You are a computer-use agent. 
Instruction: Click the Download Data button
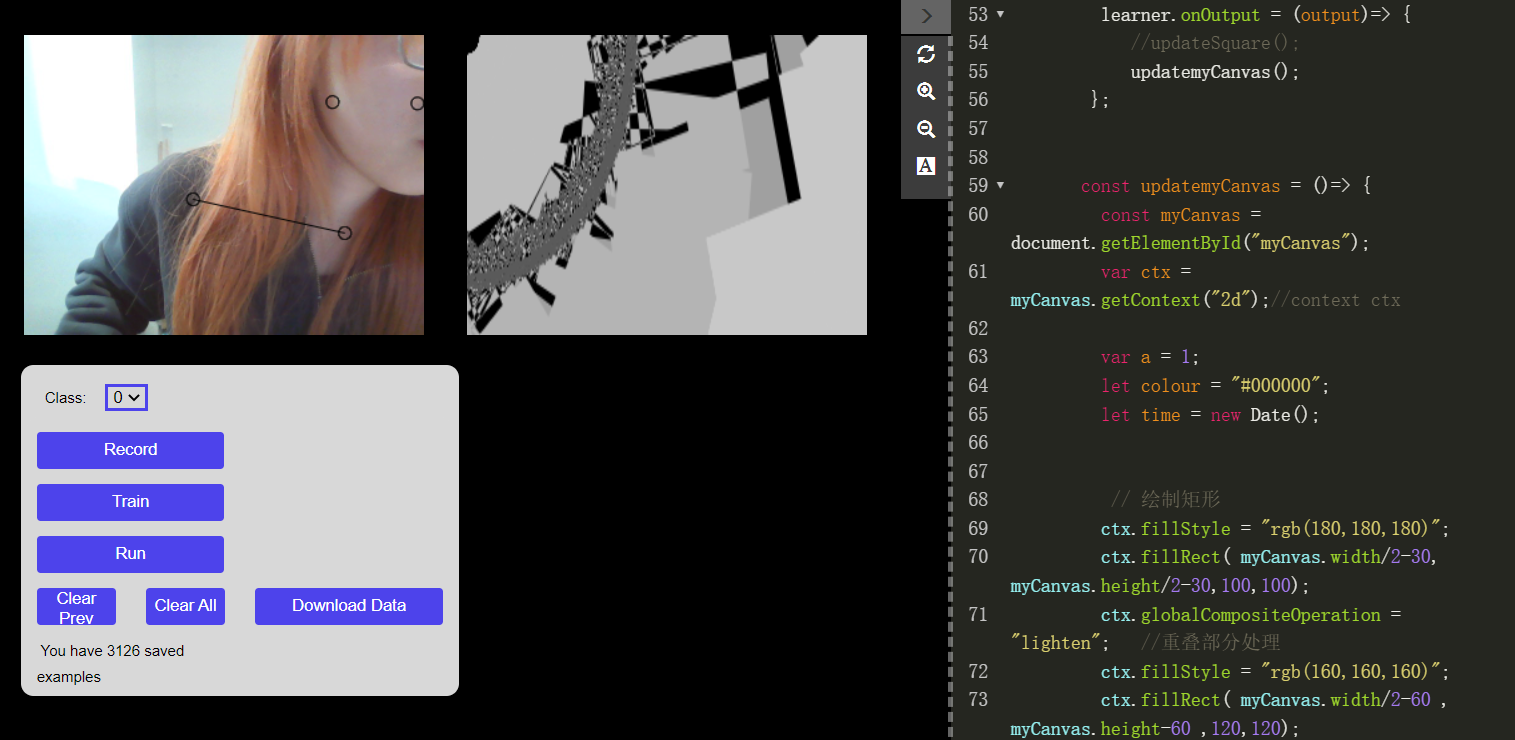[x=348, y=606]
